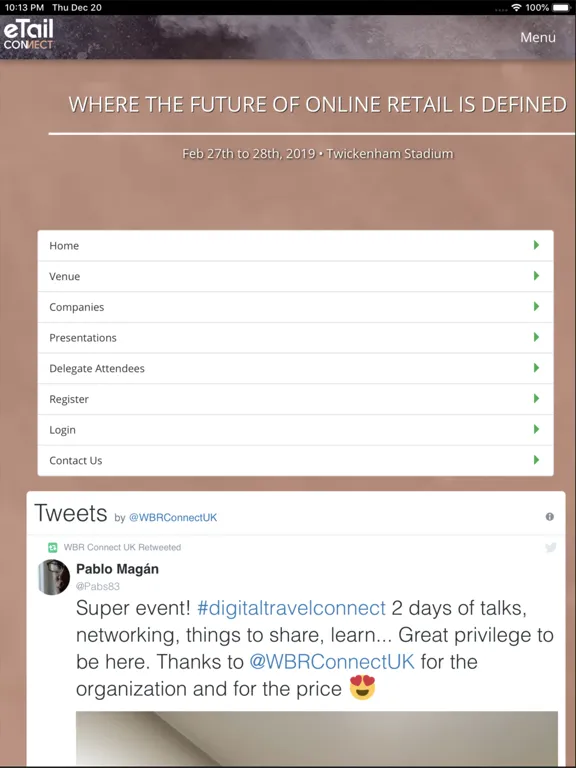The image size is (576, 768).
Task: Open the tweet's attached photo
Action: [x=317, y=739]
